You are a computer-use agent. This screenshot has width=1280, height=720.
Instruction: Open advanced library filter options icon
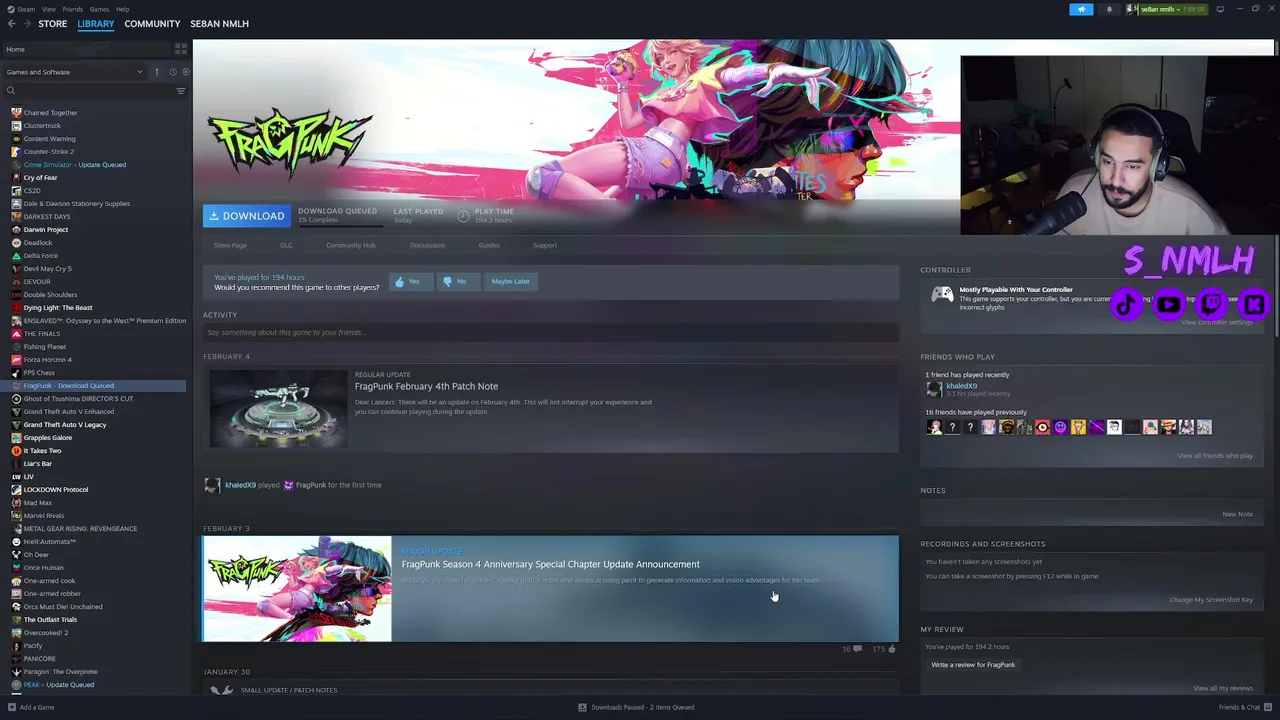pyautogui.click(x=181, y=91)
